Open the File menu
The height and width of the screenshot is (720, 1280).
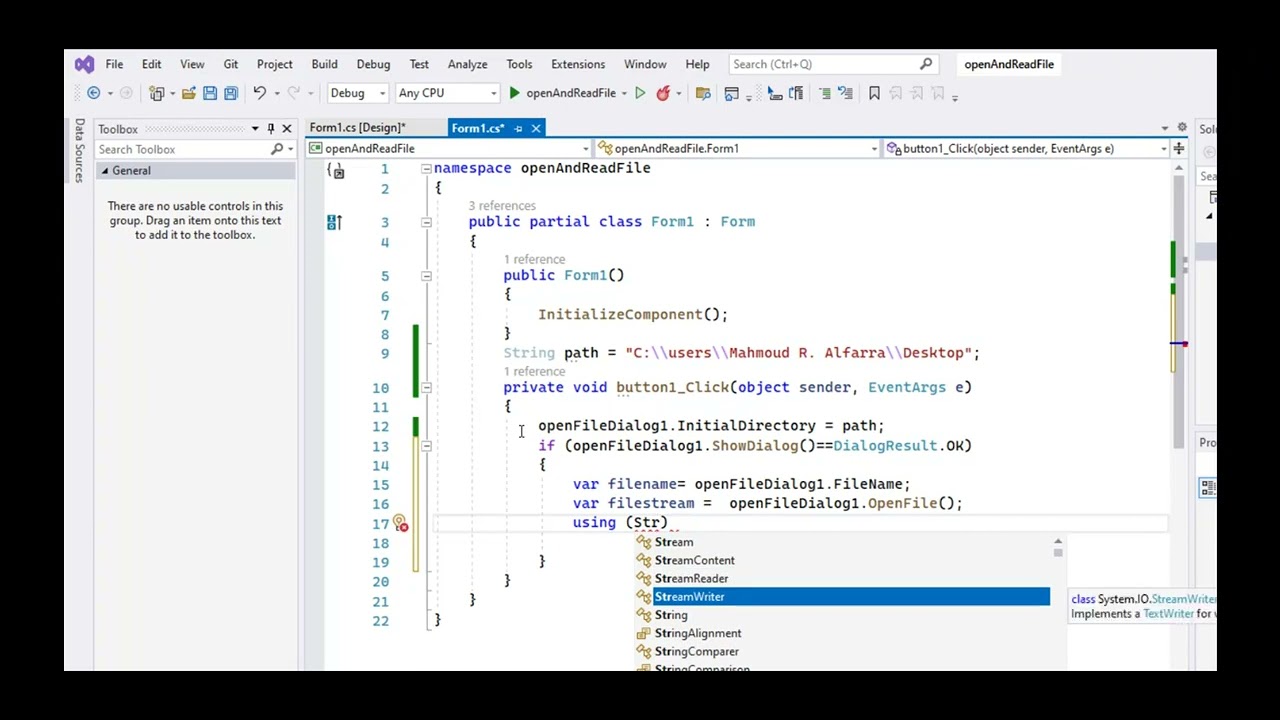click(x=114, y=64)
